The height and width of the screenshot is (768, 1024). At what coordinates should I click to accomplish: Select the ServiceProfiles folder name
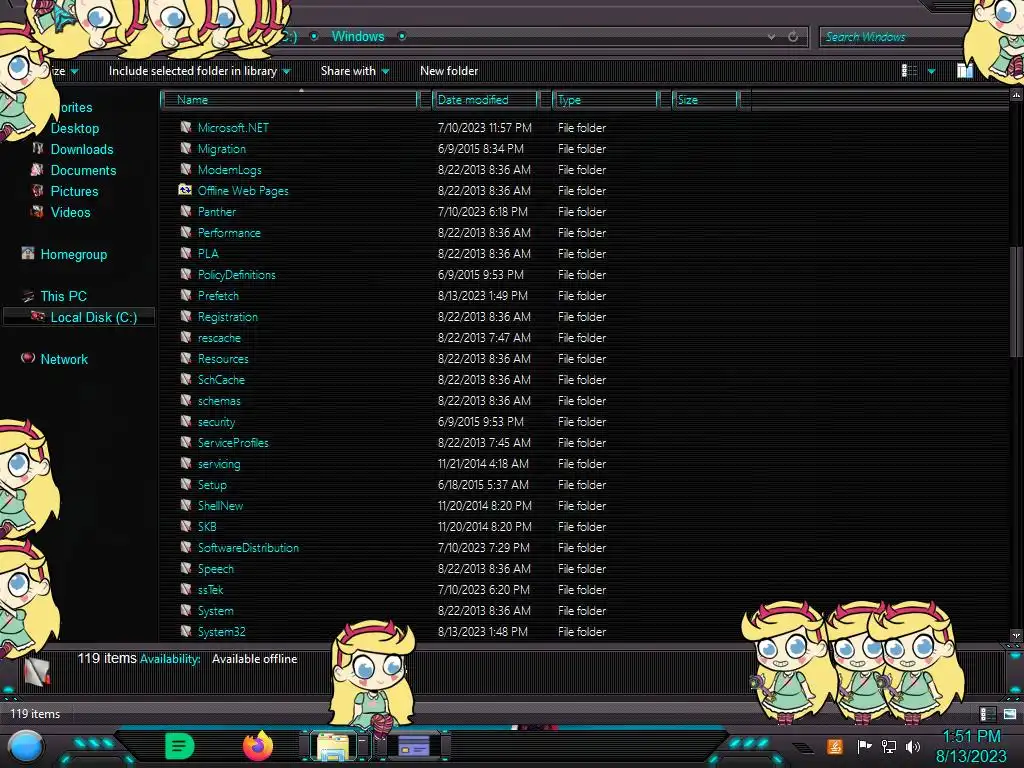232,442
